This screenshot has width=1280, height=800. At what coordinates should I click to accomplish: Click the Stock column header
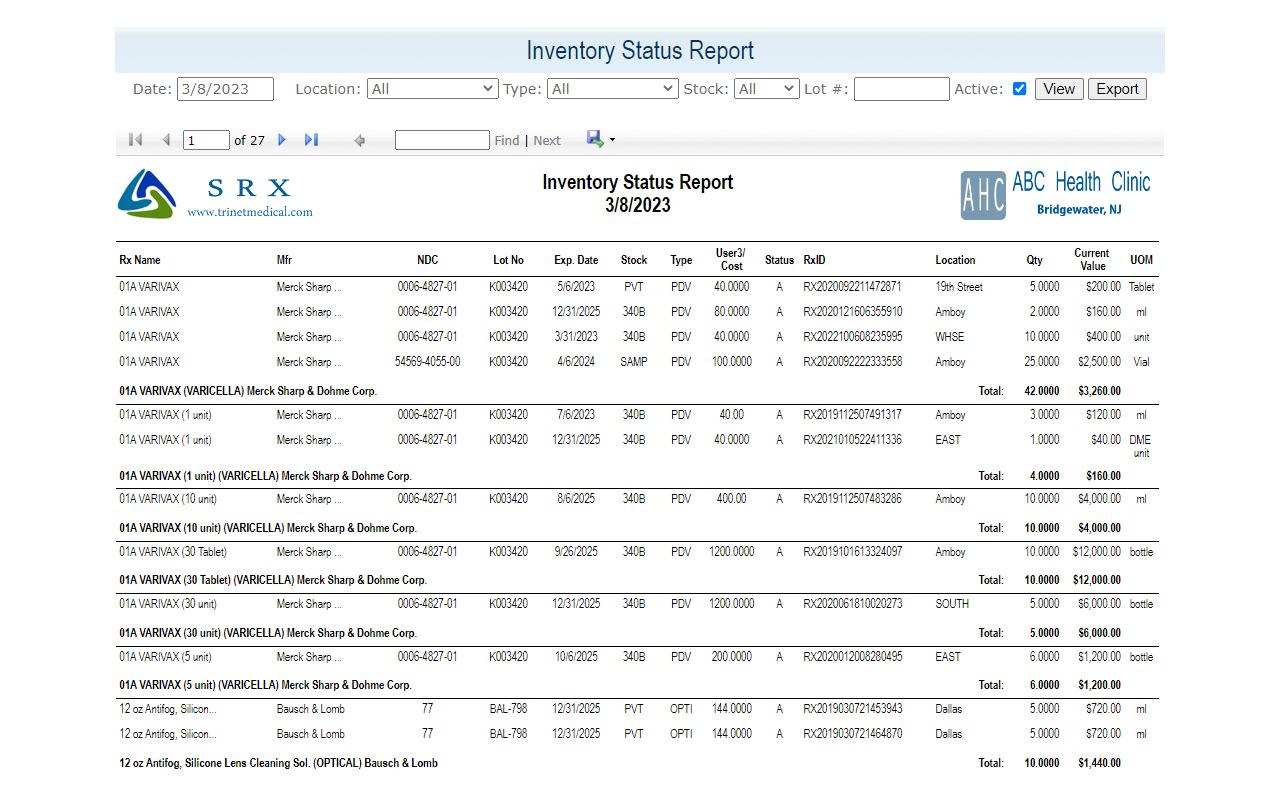[x=634, y=260]
